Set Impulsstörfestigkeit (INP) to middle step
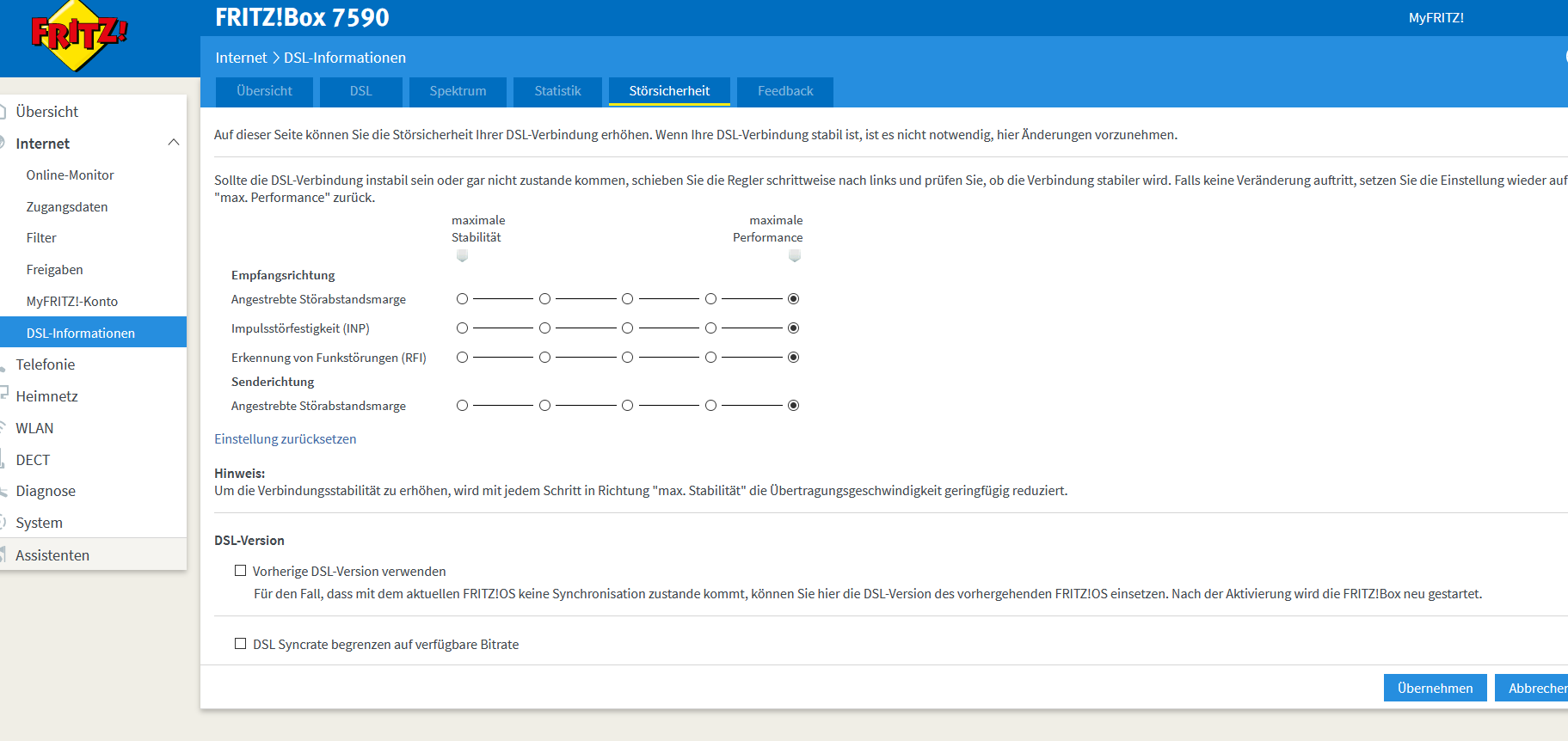 tap(628, 328)
